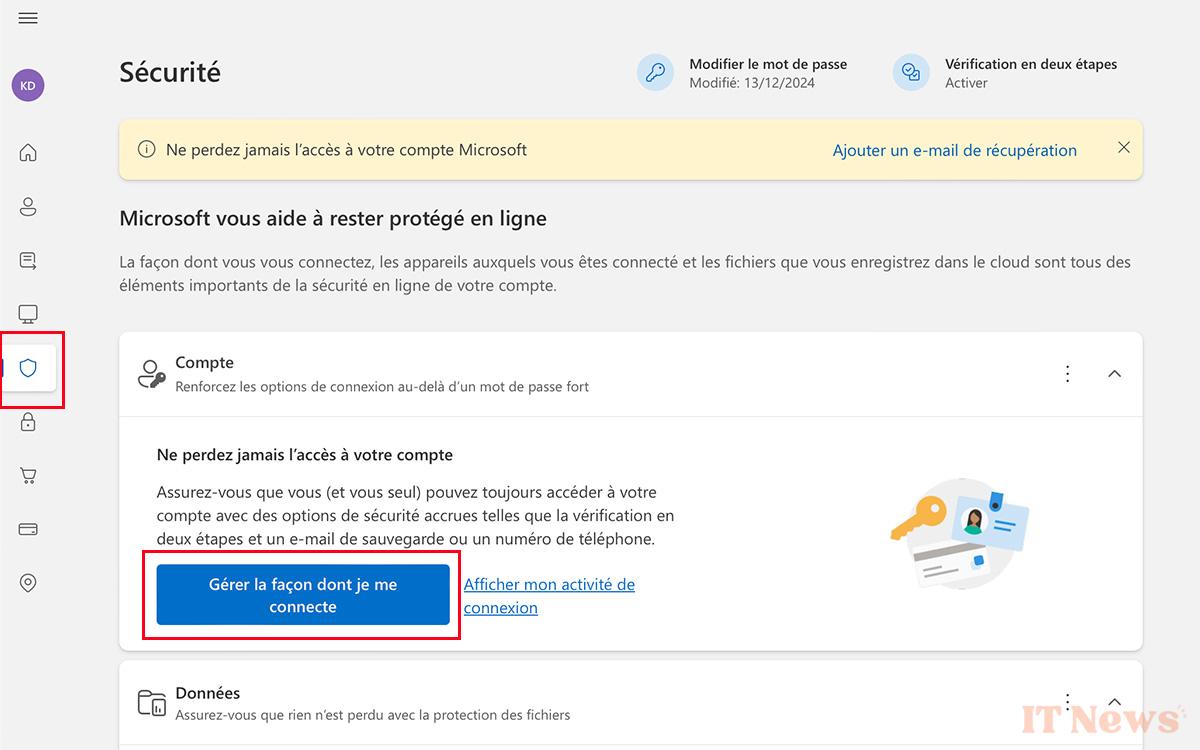Screen dimensions: 1200x750
Task: Open the hamburger navigation menu
Action: tap(28, 19)
